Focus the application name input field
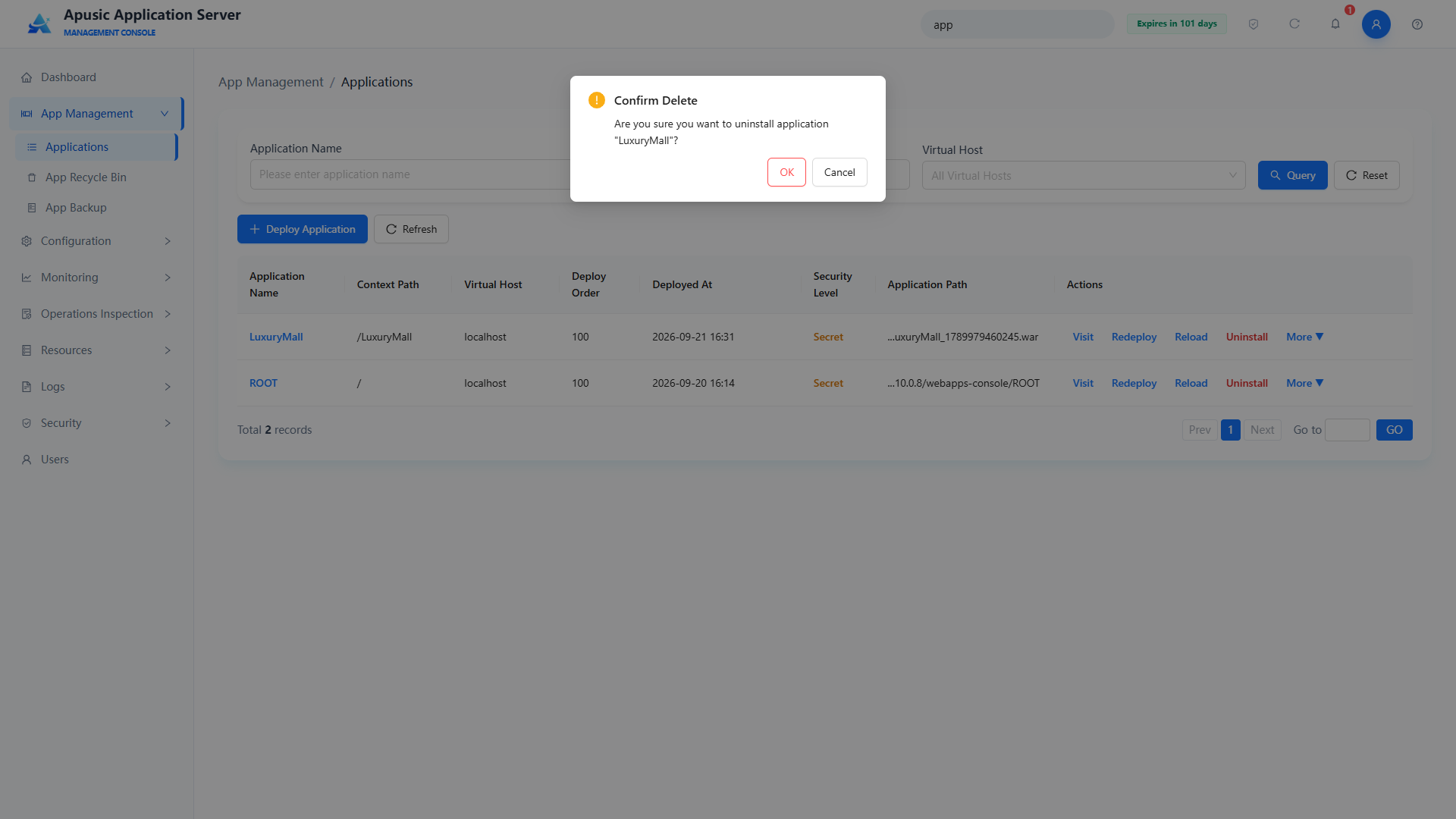Image resolution: width=1456 pixels, height=819 pixels. [x=410, y=174]
